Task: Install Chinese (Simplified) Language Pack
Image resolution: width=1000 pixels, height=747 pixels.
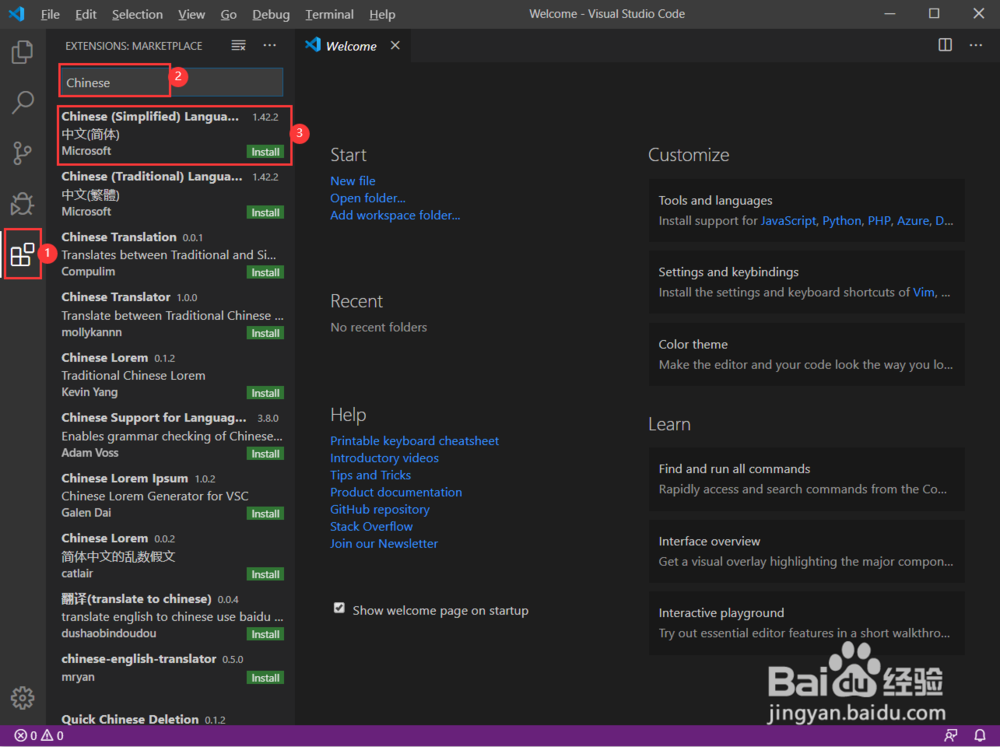Action: (x=265, y=152)
